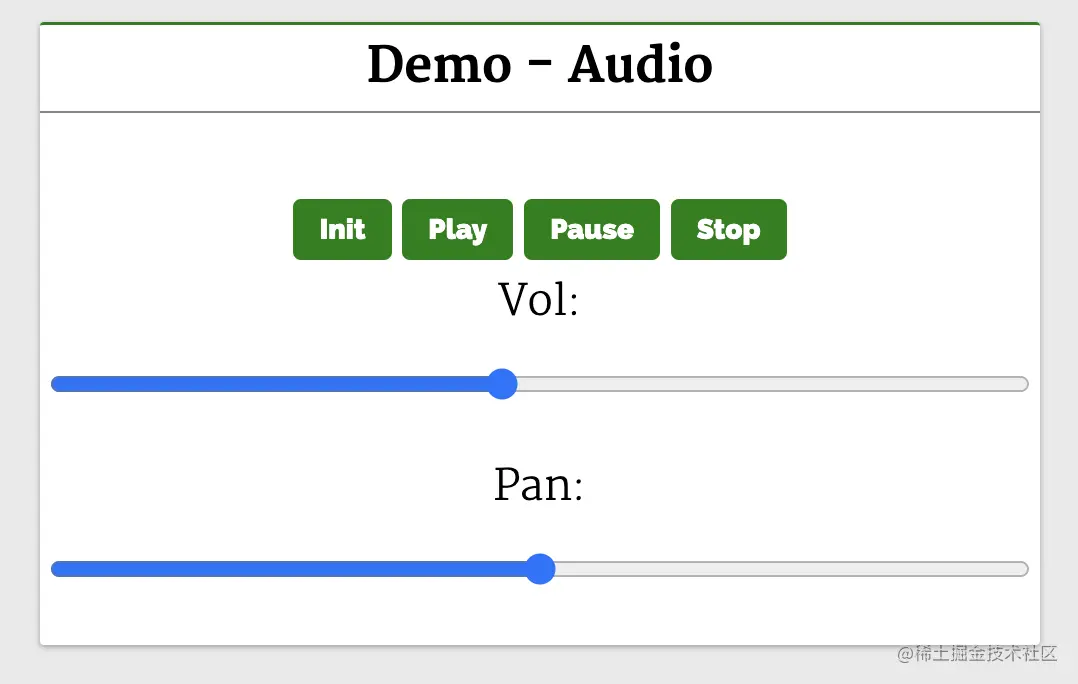Set Vol slider to its far-left minimum

[54, 384]
